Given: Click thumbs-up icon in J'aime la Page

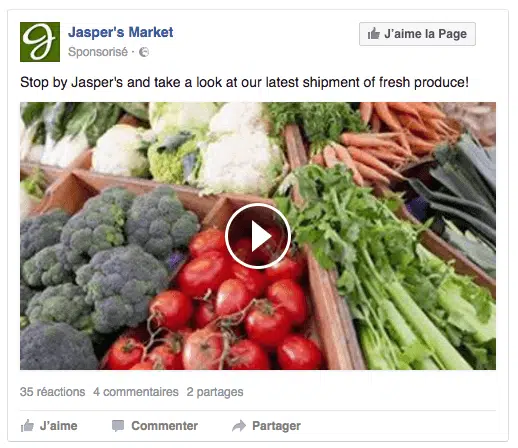Looking at the screenshot, I should [374, 34].
